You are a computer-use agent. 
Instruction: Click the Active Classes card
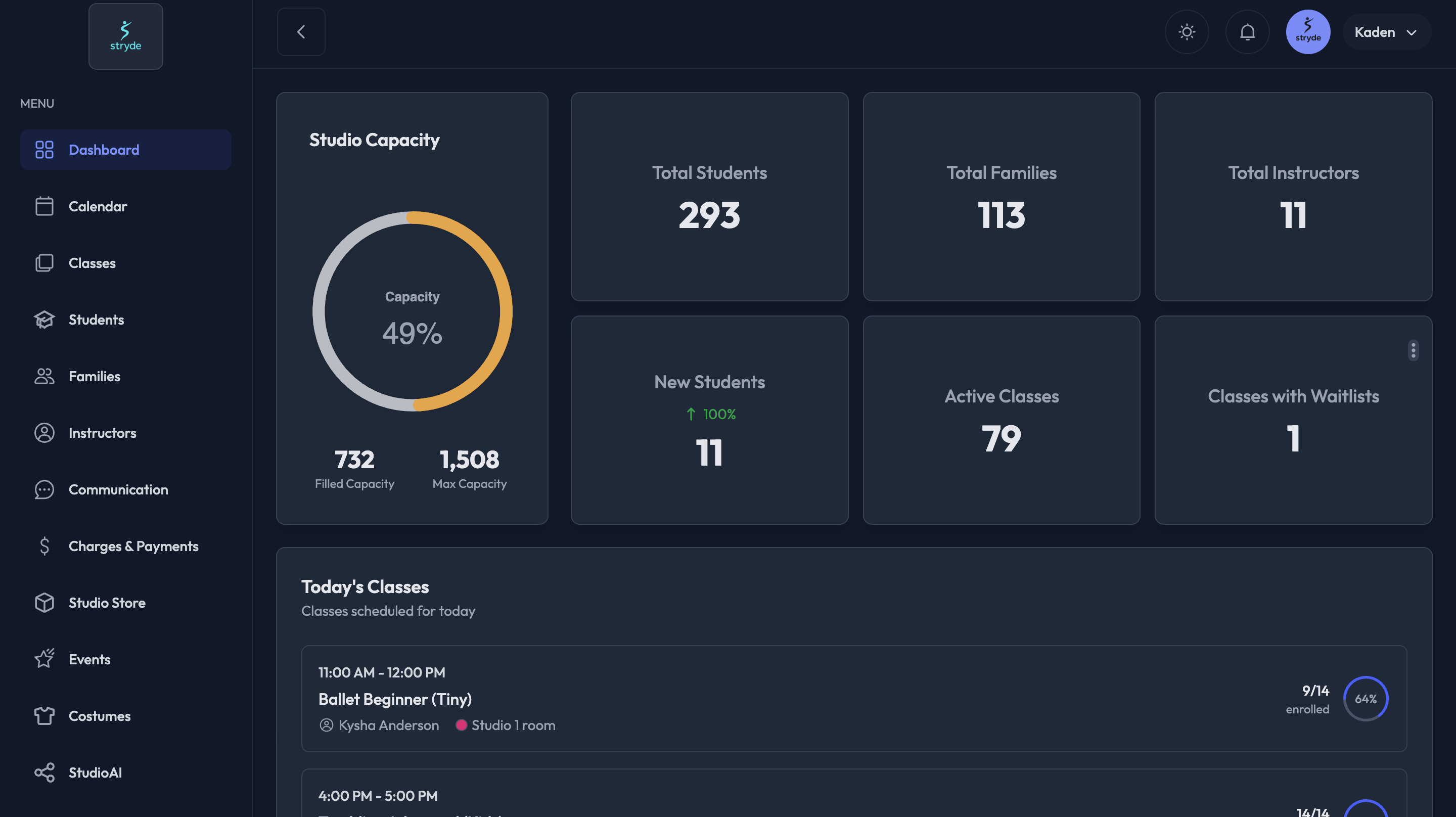(x=1001, y=420)
